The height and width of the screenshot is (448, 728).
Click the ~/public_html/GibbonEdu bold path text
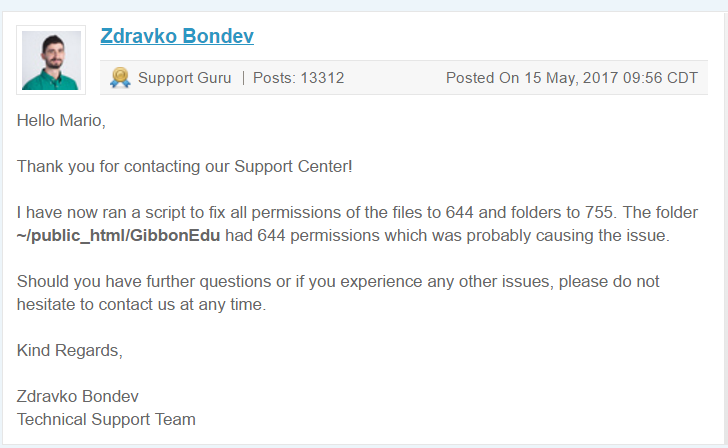coord(118,235)
